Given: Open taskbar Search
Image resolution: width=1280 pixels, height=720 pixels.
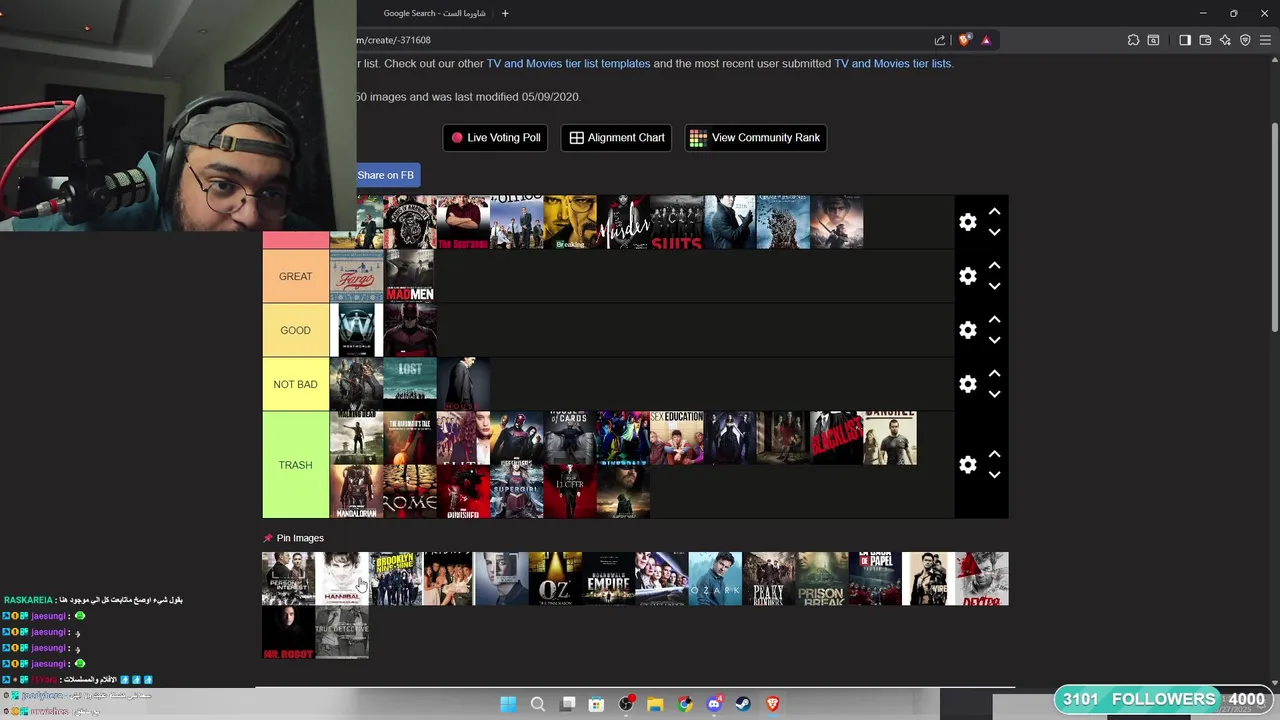Looking at the screenshot, I should click(537, 704).
